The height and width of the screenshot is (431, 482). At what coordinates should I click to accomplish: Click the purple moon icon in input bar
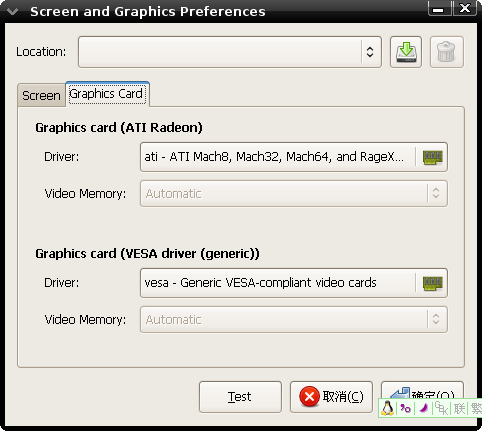coord(423,408)
